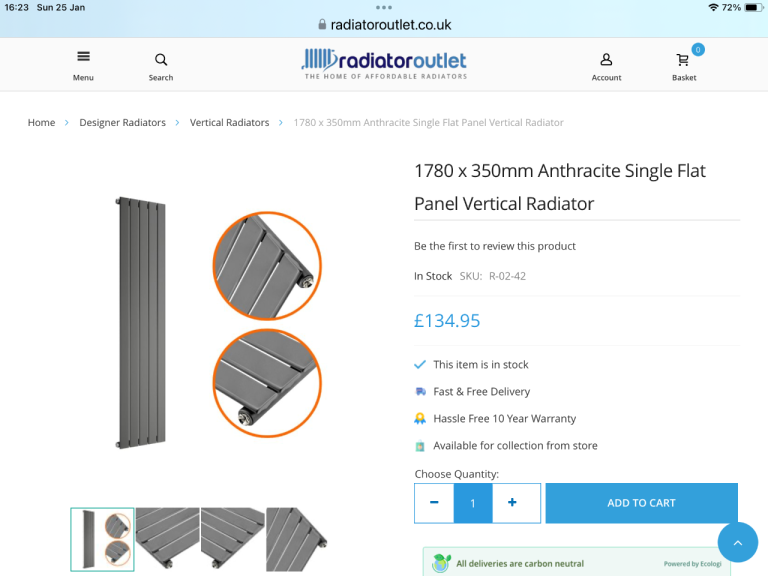
Task: Go to Home breadcrumb link
Action: (41, 122)
